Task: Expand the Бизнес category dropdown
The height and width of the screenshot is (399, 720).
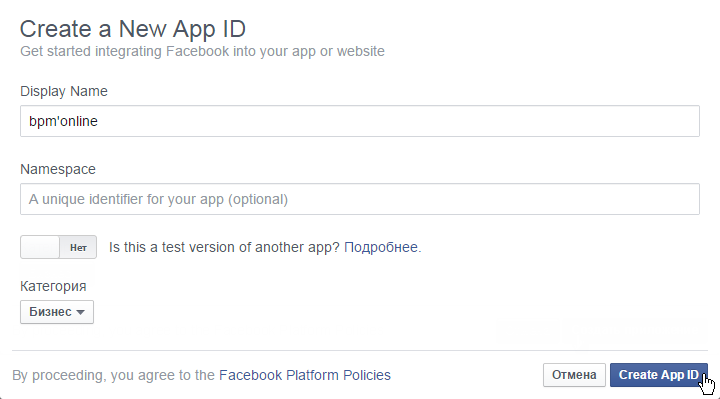Action: [57, 312]
